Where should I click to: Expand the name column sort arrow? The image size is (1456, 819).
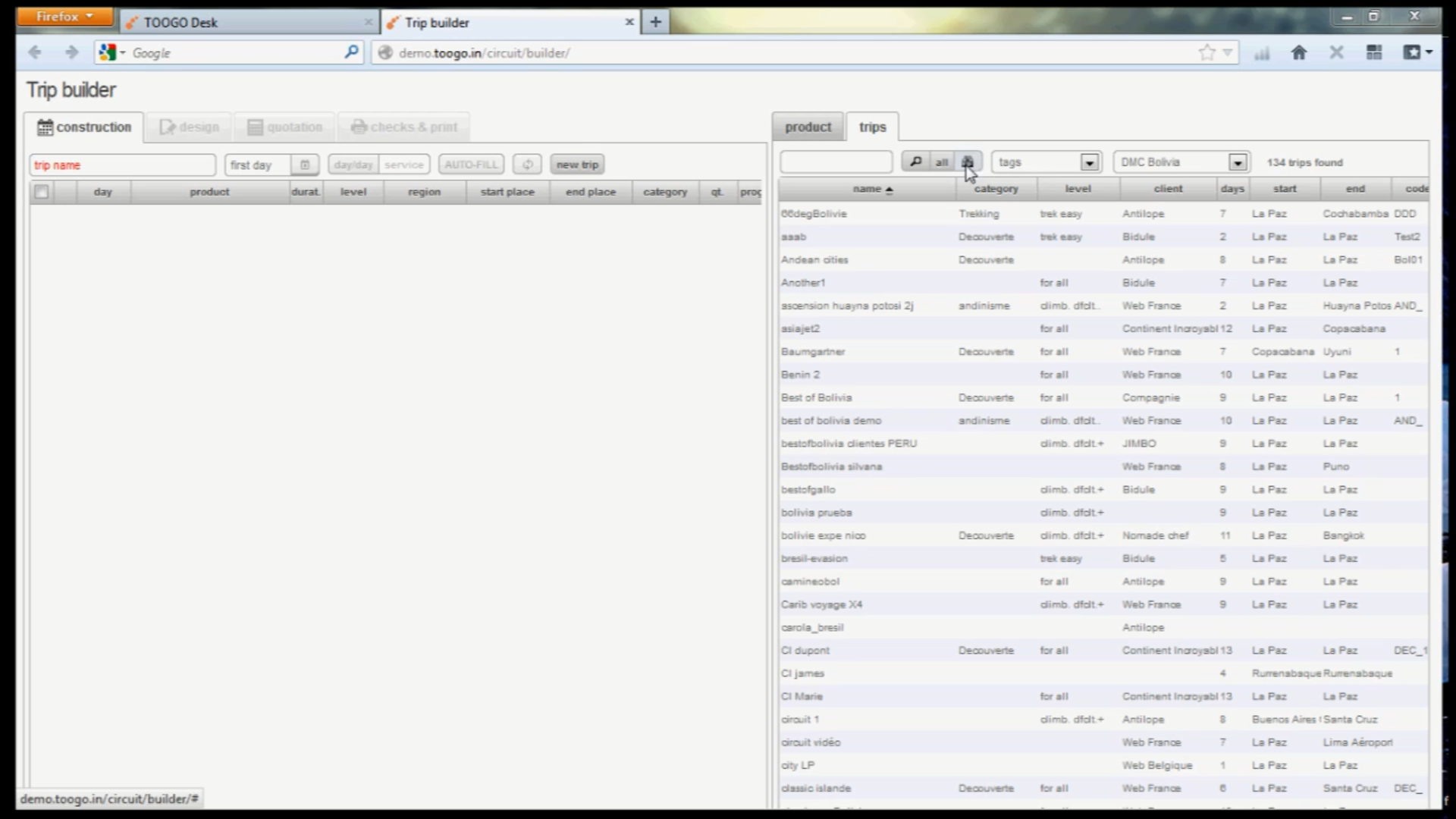pos(890,190)
